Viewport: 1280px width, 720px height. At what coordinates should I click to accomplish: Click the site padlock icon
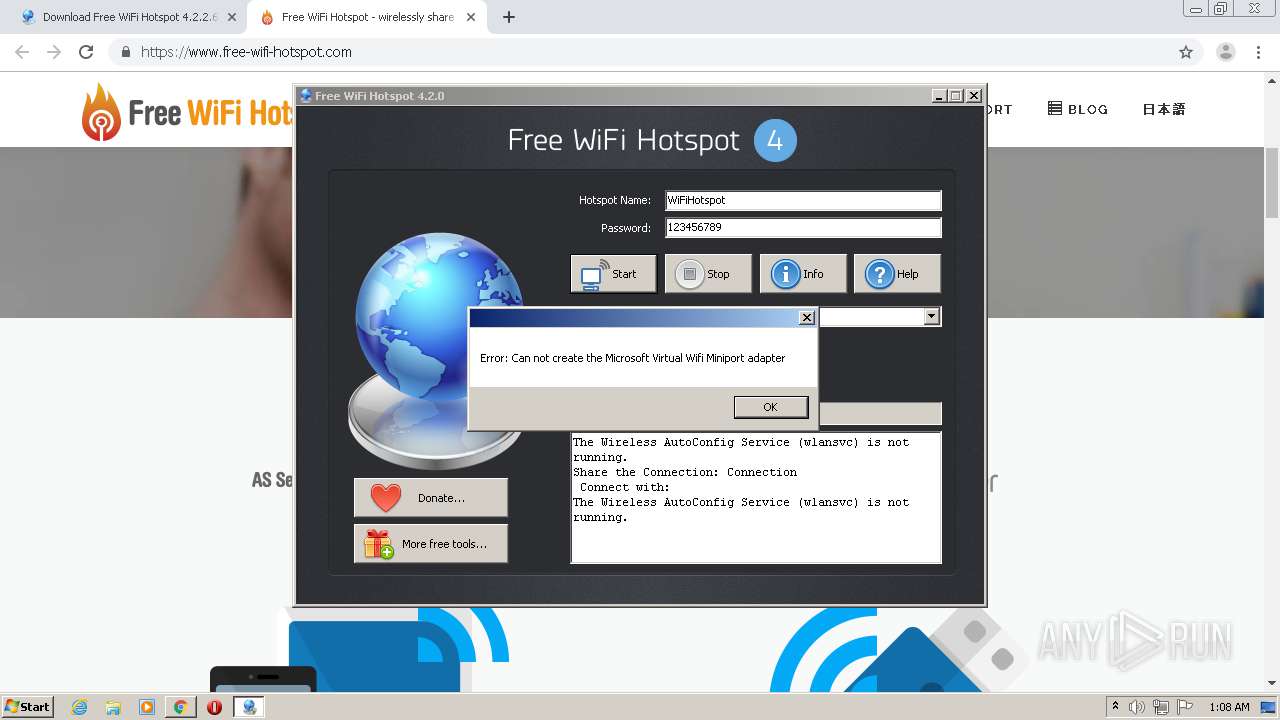[x=125, y=52]
